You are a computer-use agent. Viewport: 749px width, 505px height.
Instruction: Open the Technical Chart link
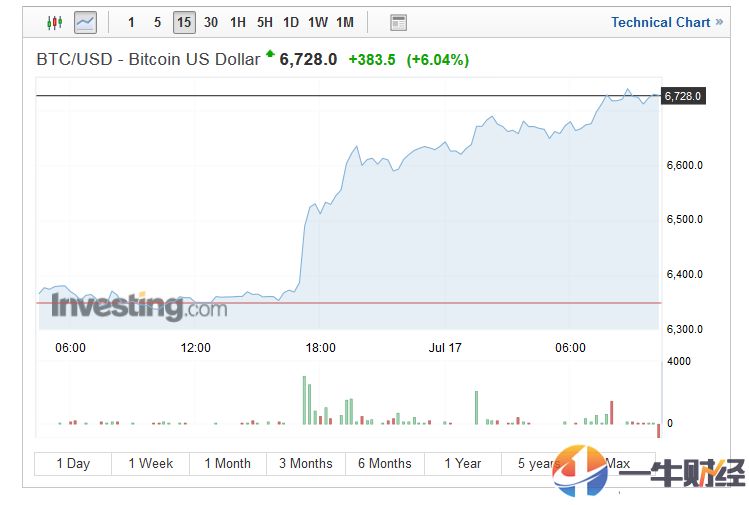pyautogui.click(x=660, y=22)
